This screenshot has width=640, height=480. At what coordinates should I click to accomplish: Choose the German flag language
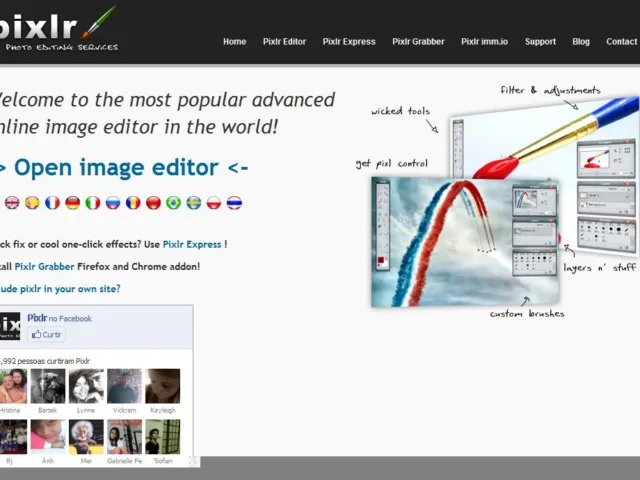(73, 202)
